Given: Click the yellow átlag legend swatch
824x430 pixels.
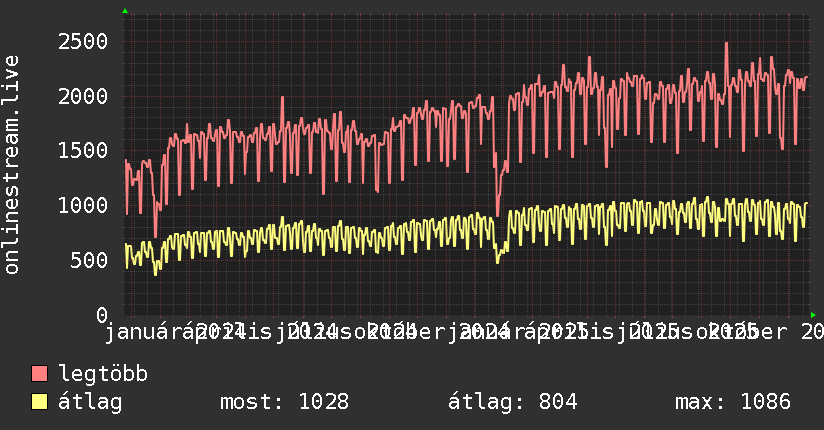Looking at the screenshot, I should click(x=39, y=402).
